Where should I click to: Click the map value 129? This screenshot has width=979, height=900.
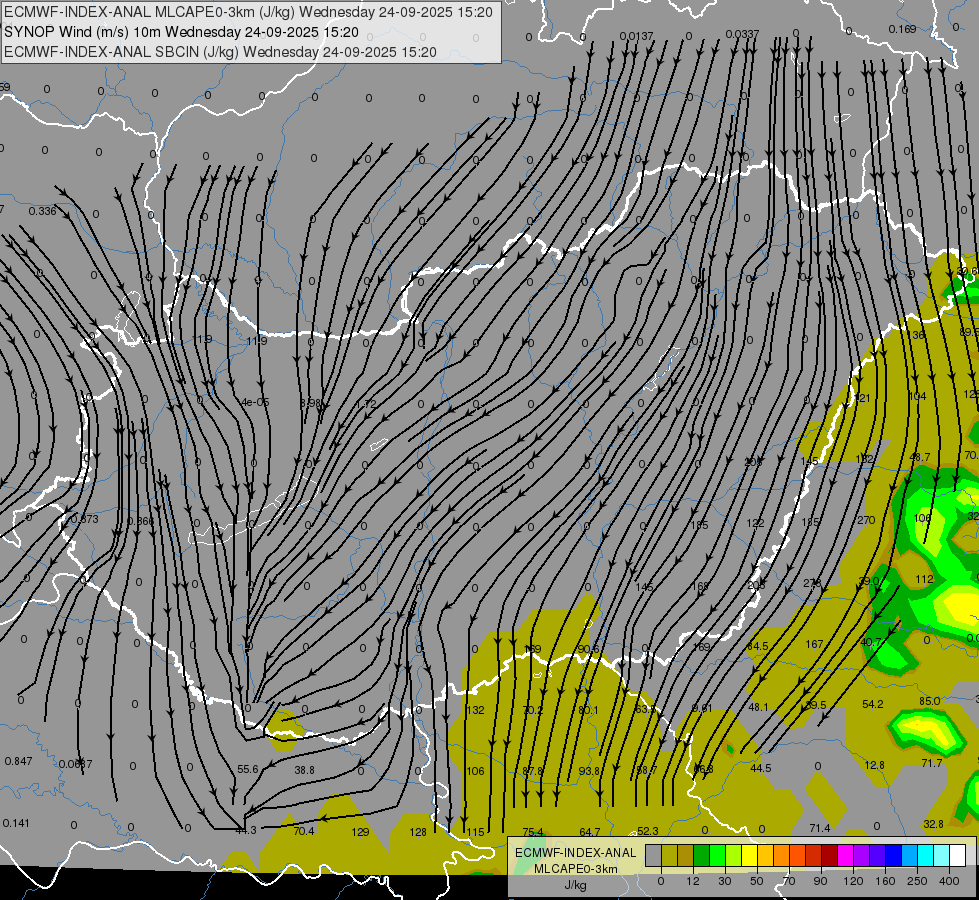coord(360,832)
